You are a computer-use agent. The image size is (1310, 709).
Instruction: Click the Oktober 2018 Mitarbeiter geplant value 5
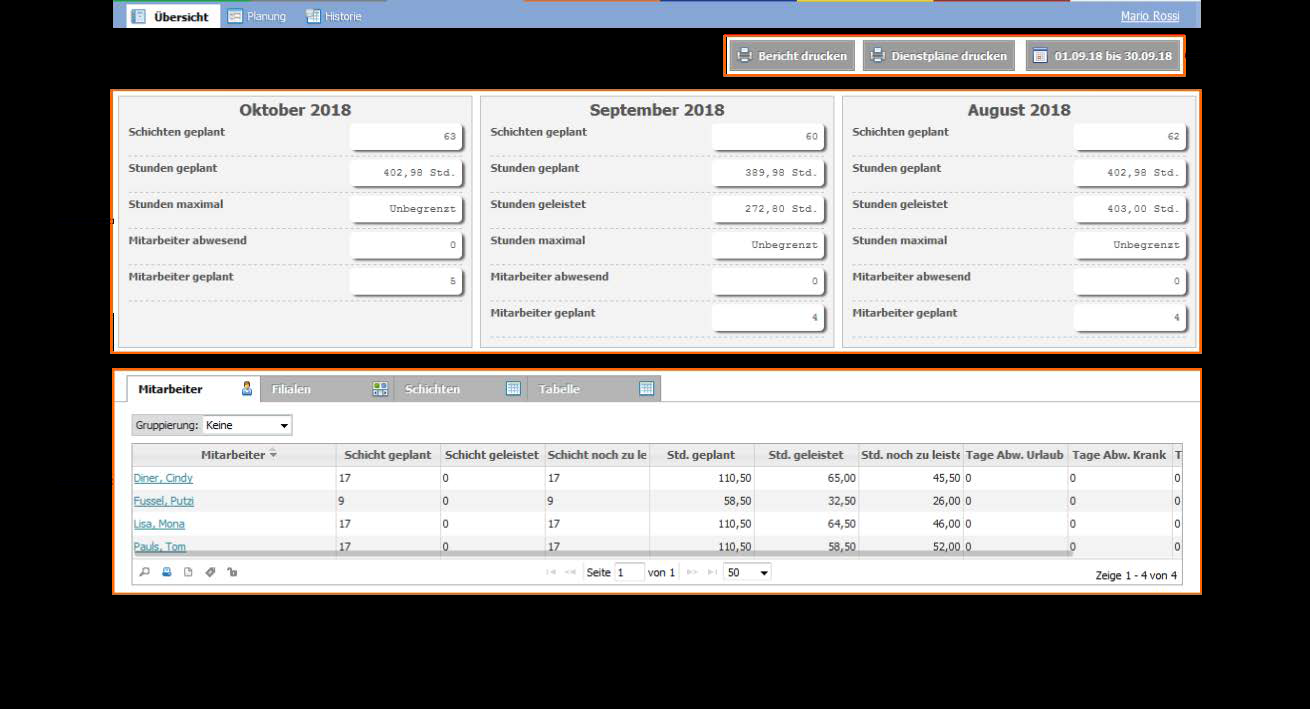click(406, 282)
